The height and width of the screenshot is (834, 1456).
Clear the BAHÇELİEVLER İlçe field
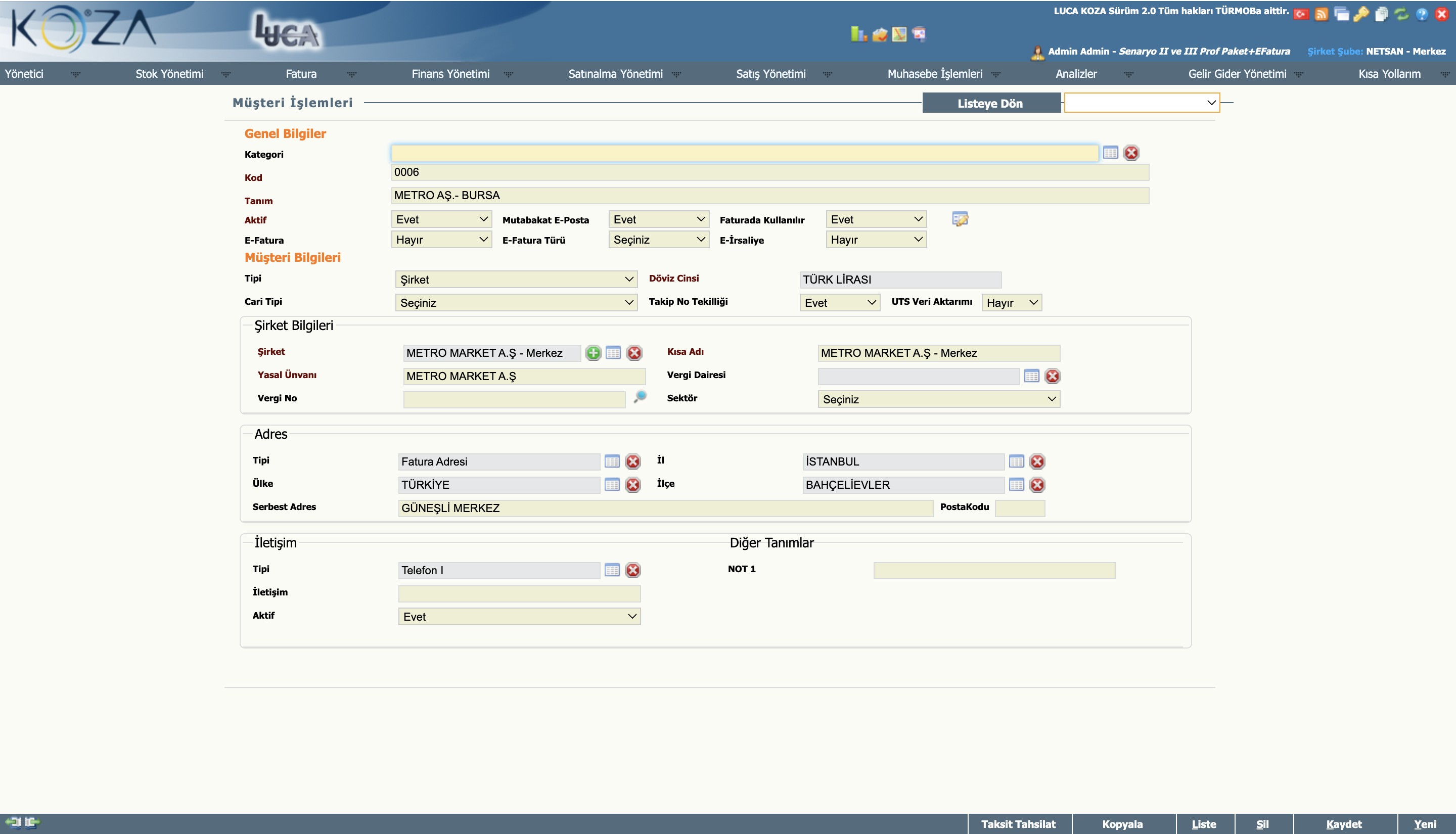tap(1037, 485)
